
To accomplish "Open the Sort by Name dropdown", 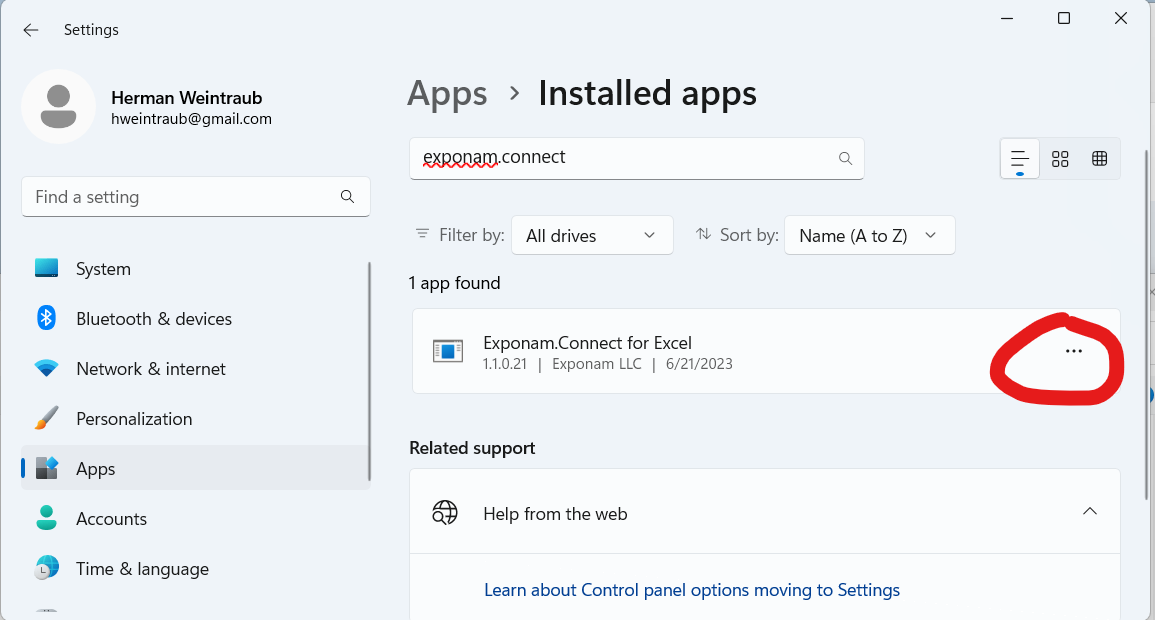I will (x=869, y=236).
